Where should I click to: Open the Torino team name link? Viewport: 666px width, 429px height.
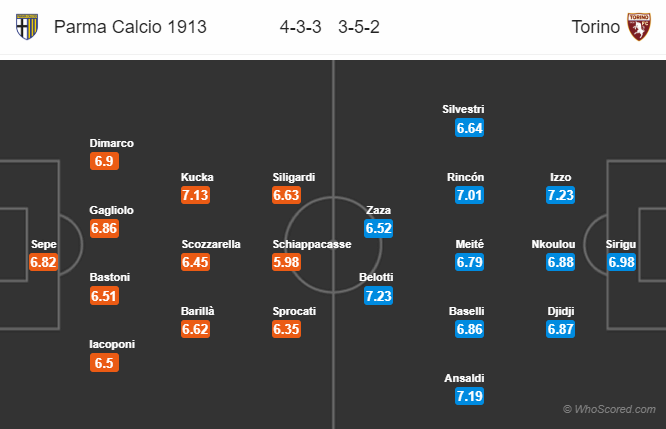tap(595, 27)
